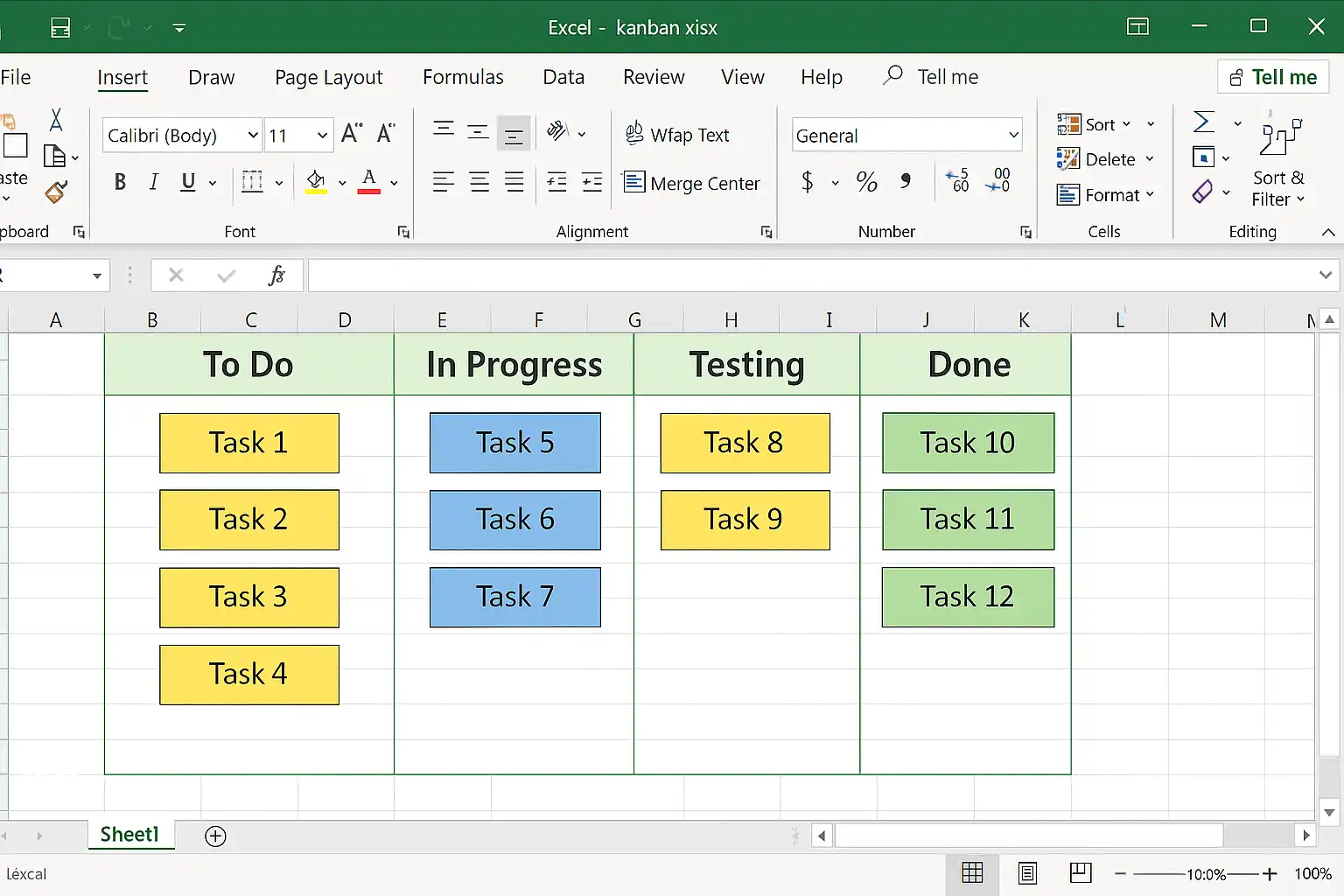Click the Format Painter brush icon
The width and height of the screenshot is (1344, 896).
56,192
